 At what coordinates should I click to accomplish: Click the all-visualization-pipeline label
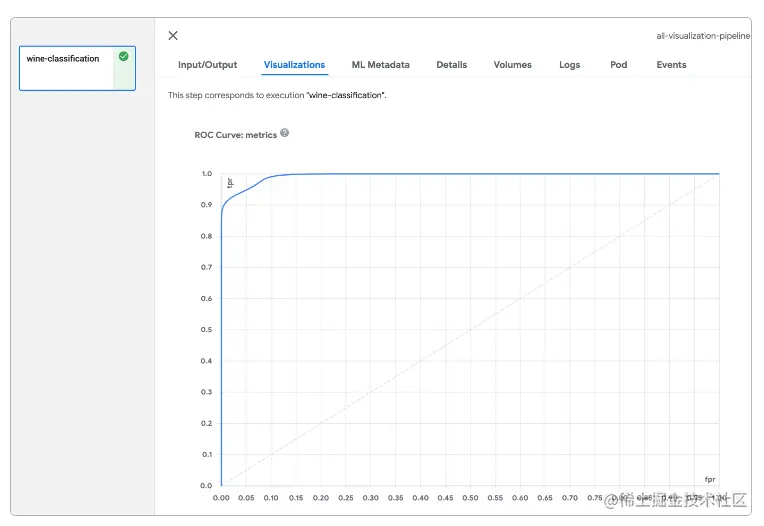click(703, 36)
